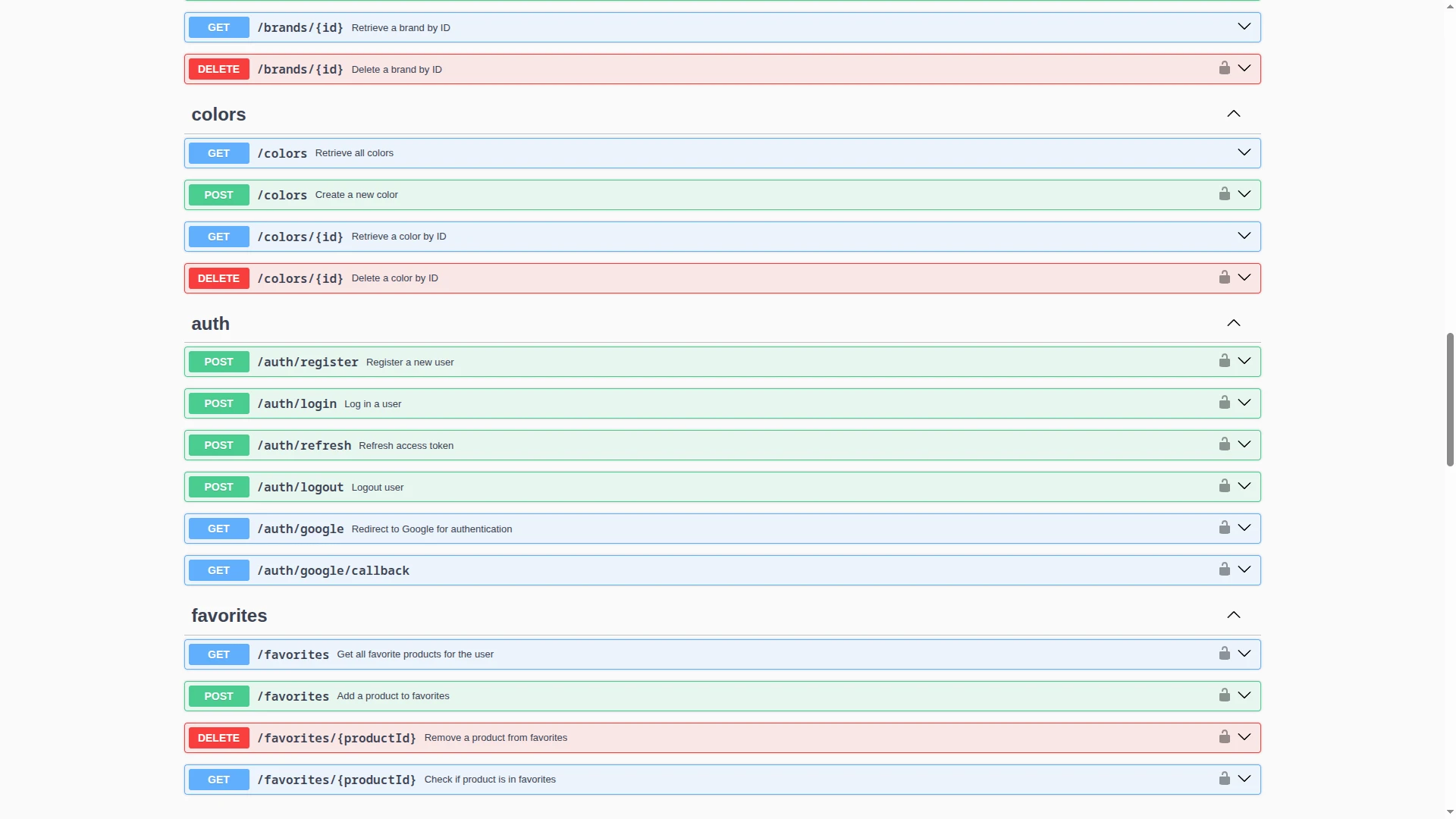Click lock icon on GET /auth/google row

1224,528
